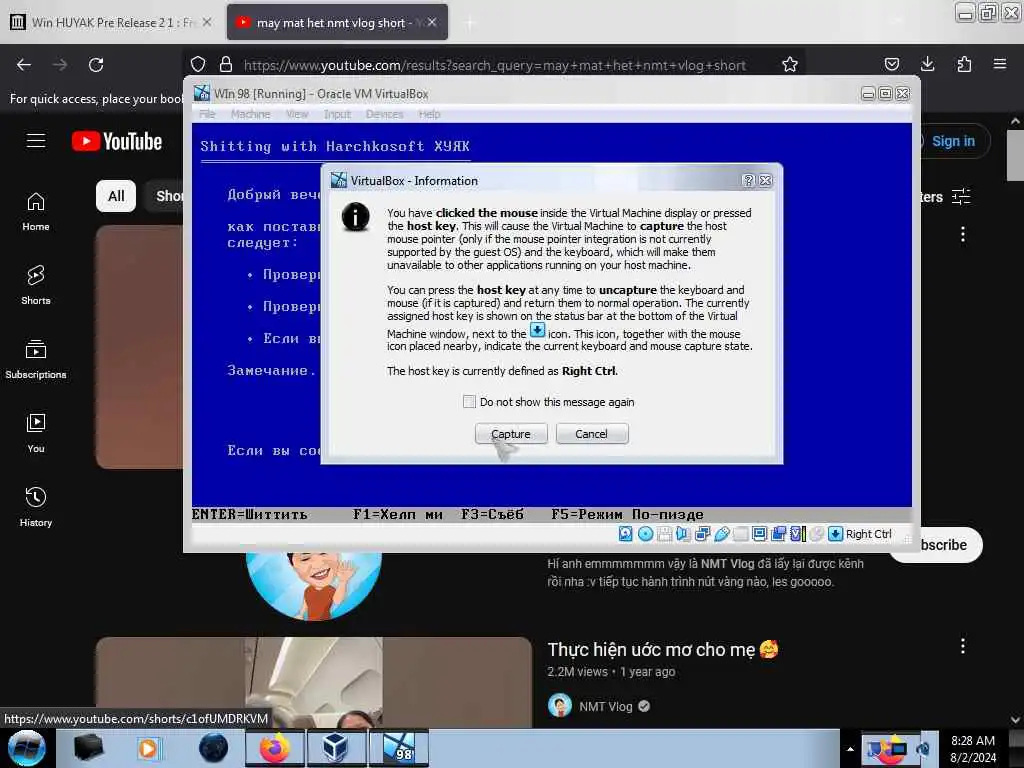1024x768 pixels.
Task: Click the optical disk status icon
Action: (645, 534)
